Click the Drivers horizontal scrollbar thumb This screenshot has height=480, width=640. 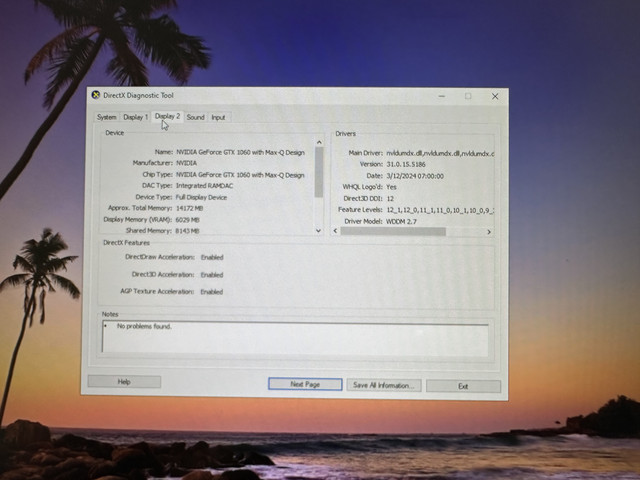coord(393,231)
